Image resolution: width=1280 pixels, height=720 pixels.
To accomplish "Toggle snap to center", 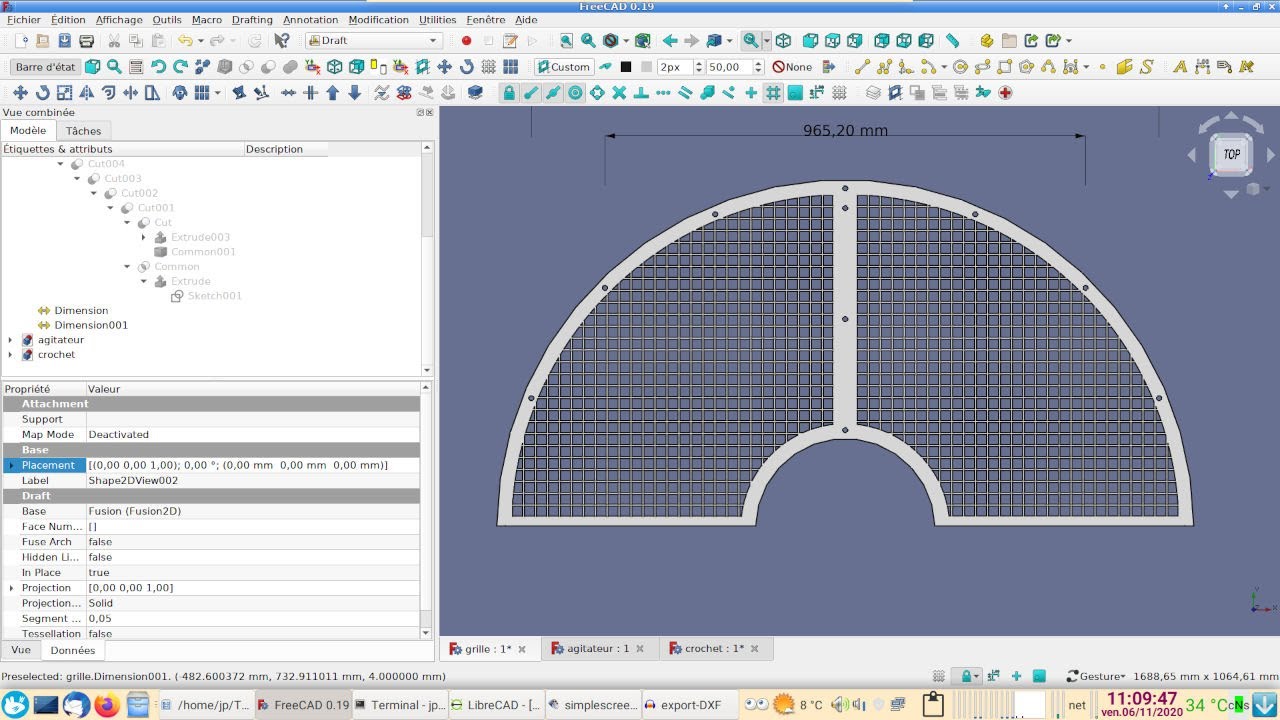I will tap(575, 93).
